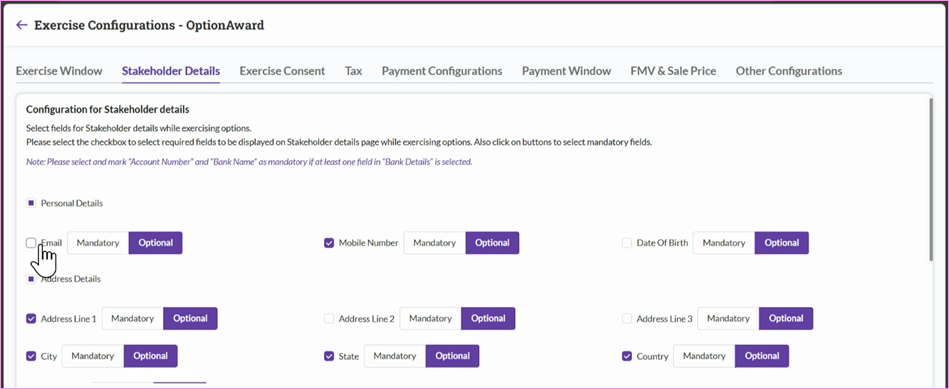Screen dimensions: 949x389
Task: Uncheck the State checkbox
Action: coord(329,356)
